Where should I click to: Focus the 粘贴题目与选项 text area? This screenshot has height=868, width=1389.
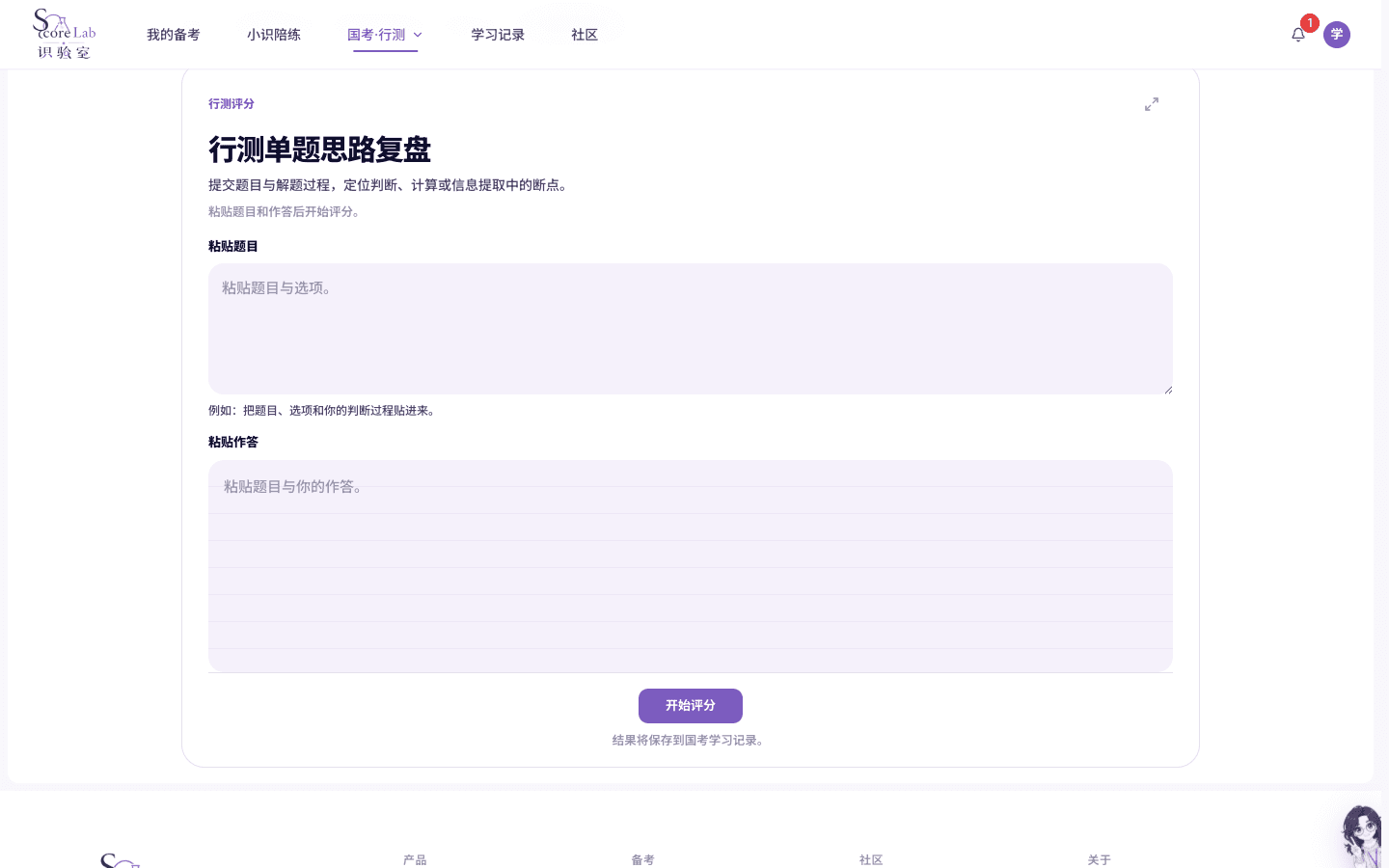point(691,329)
